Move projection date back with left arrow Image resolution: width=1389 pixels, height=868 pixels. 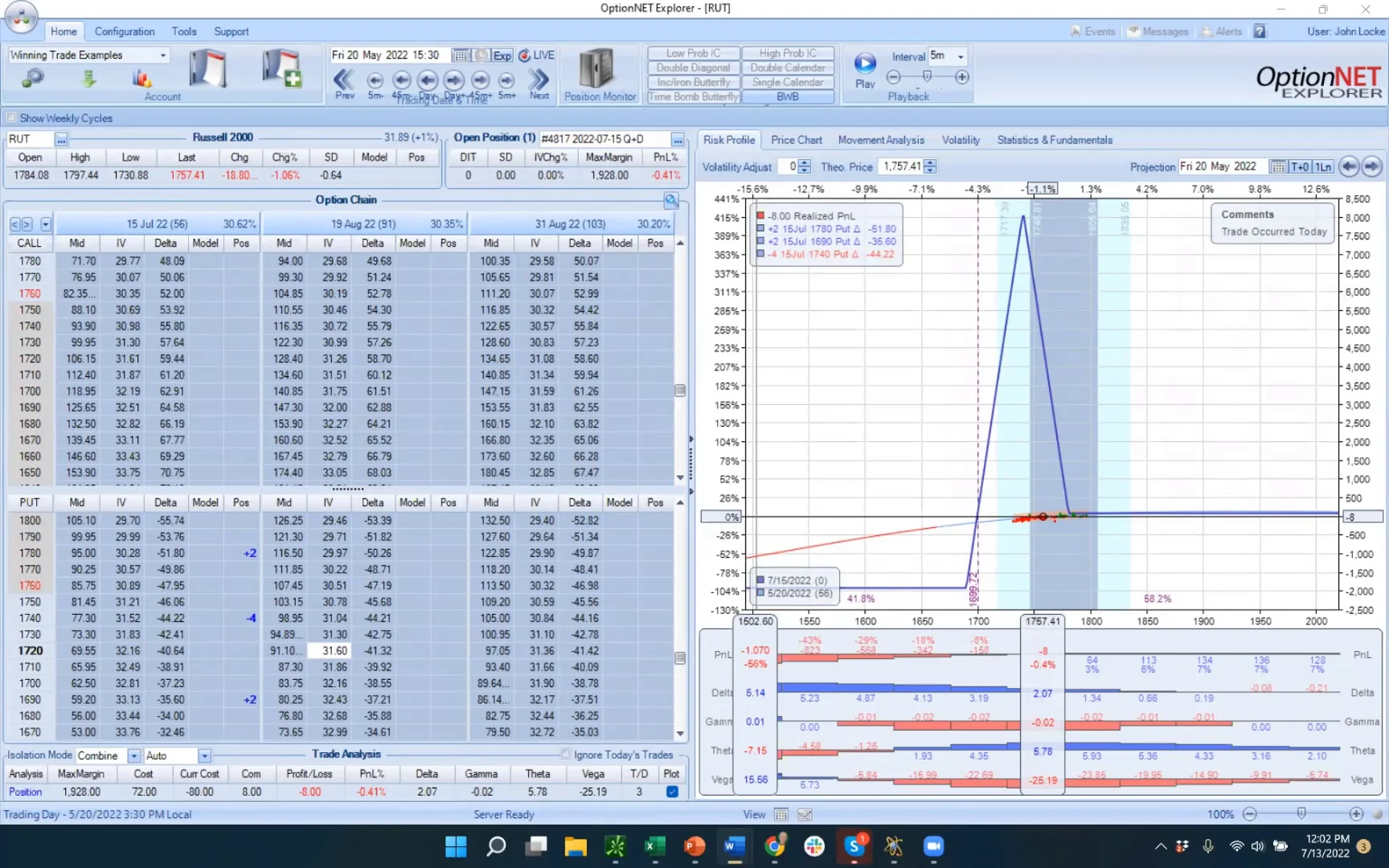tap(1349, 166)
